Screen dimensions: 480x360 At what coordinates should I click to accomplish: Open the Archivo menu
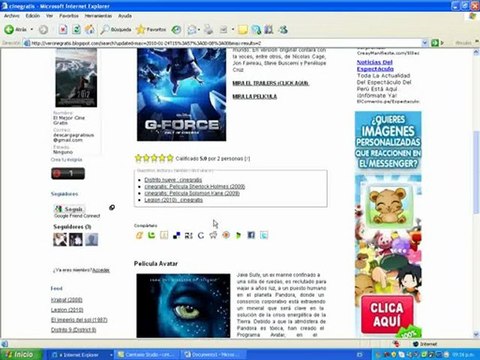(x=12, y=16)
